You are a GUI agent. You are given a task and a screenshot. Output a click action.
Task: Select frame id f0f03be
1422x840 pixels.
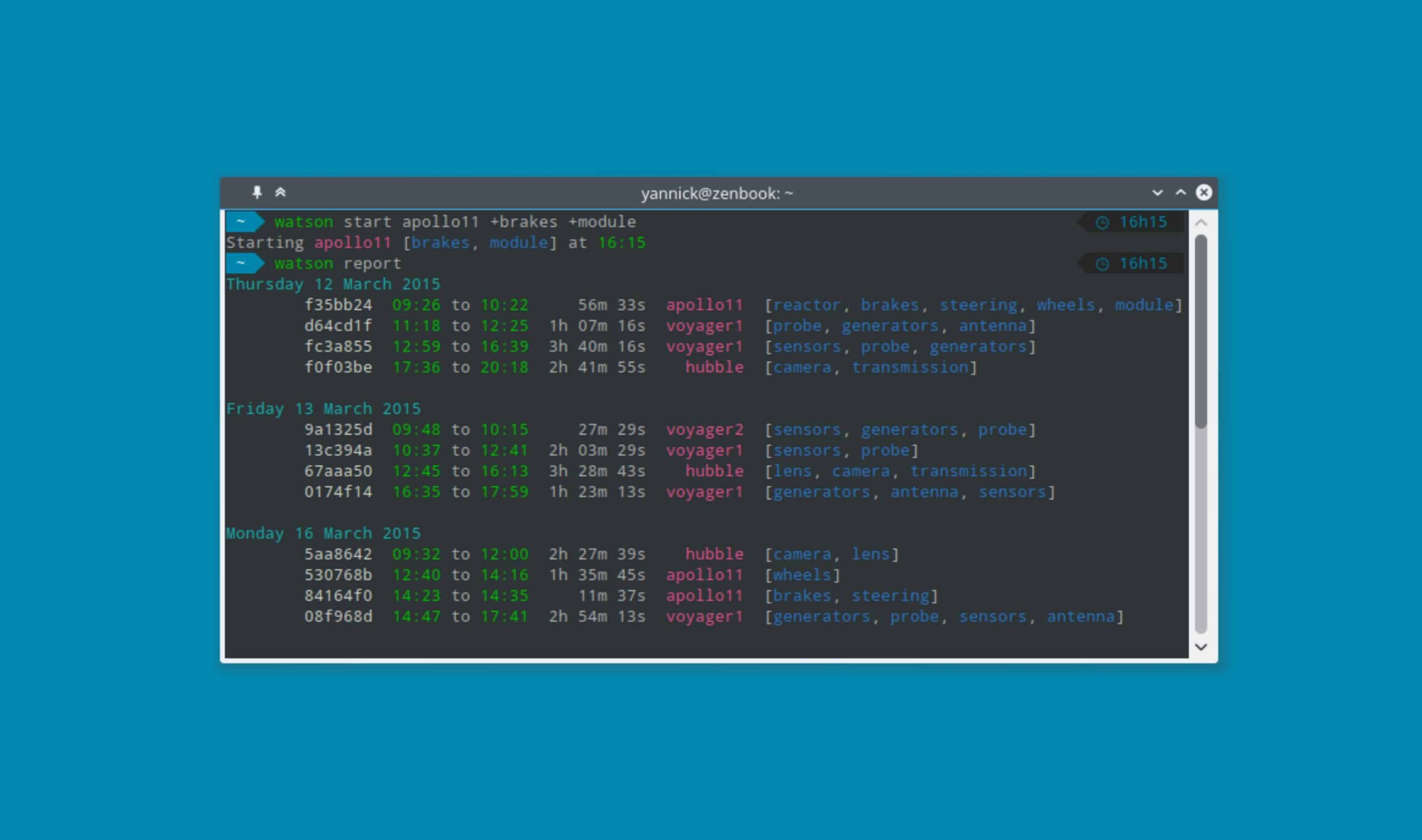click(338, 367)
